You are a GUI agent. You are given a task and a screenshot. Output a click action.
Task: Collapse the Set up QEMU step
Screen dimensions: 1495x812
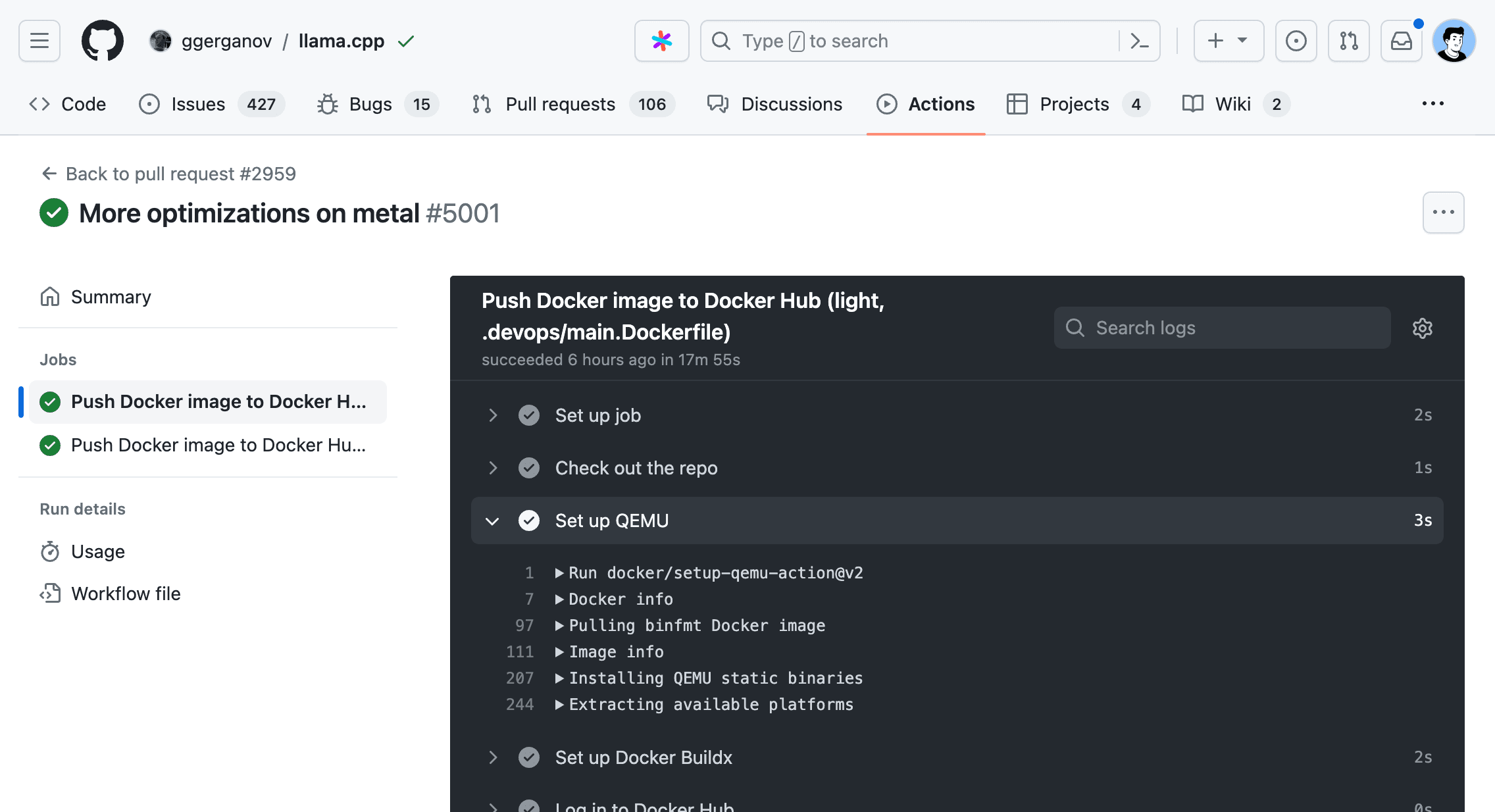[493, 520]
